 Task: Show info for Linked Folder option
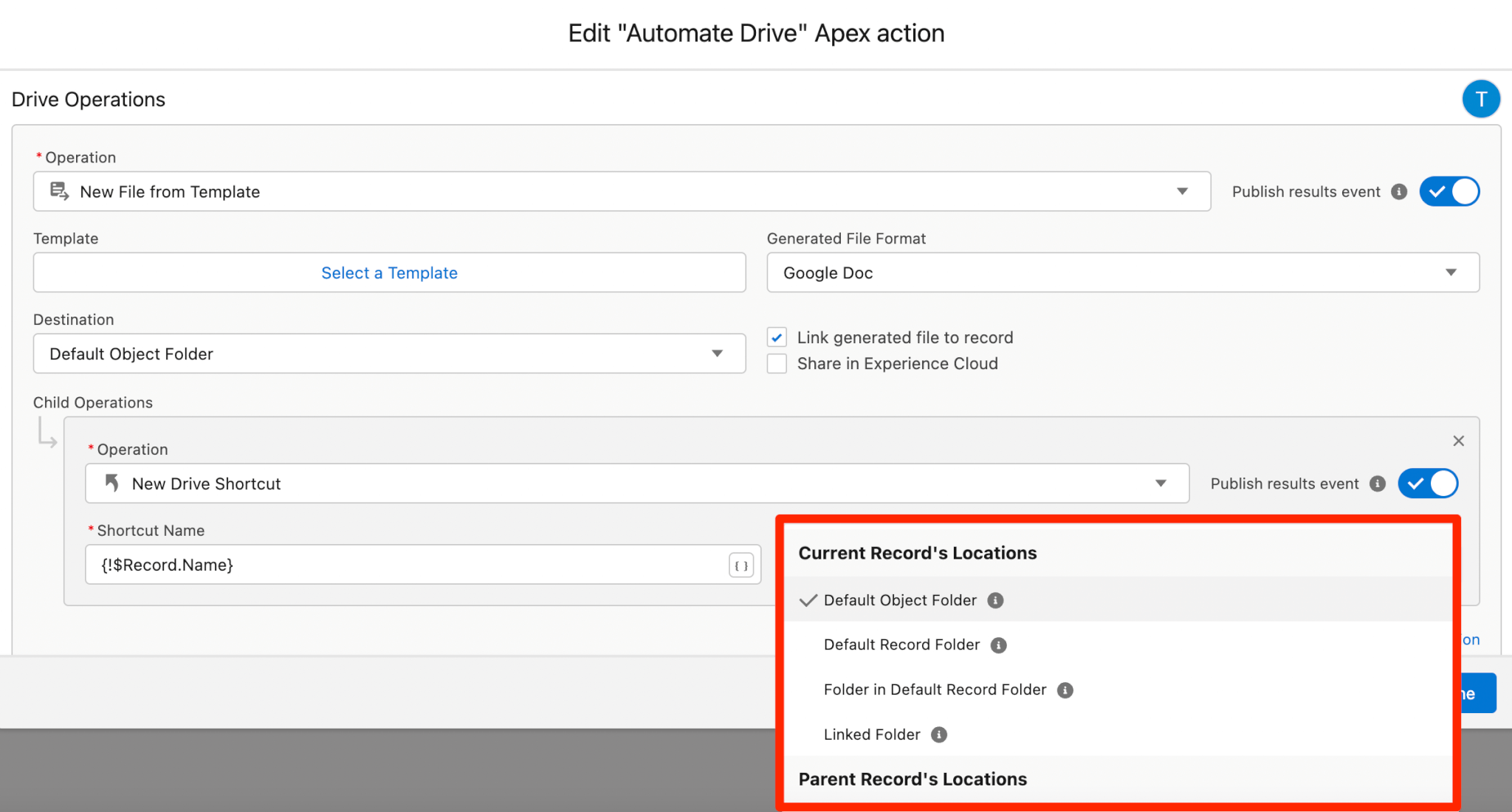[x=939, y=734]
